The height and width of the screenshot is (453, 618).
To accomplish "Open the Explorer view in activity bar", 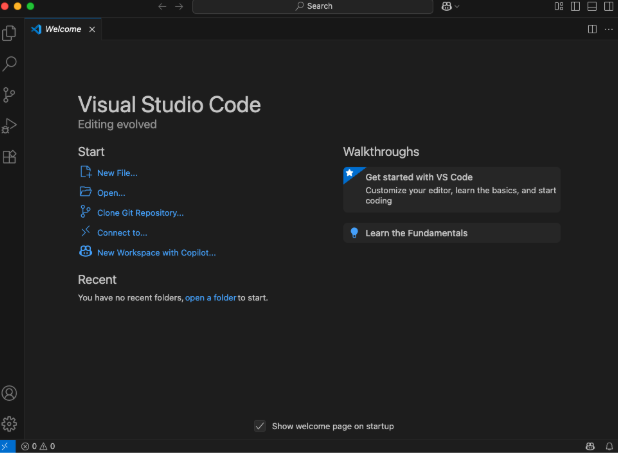I will click(x=10, y=33).
